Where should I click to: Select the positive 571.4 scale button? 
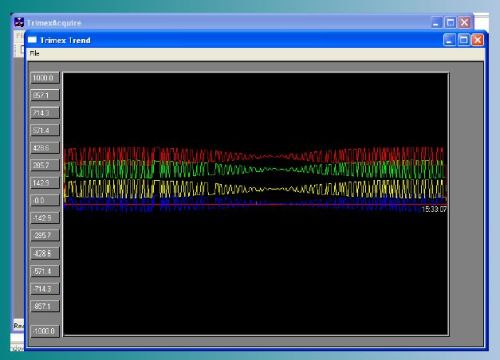pos(45,130)
